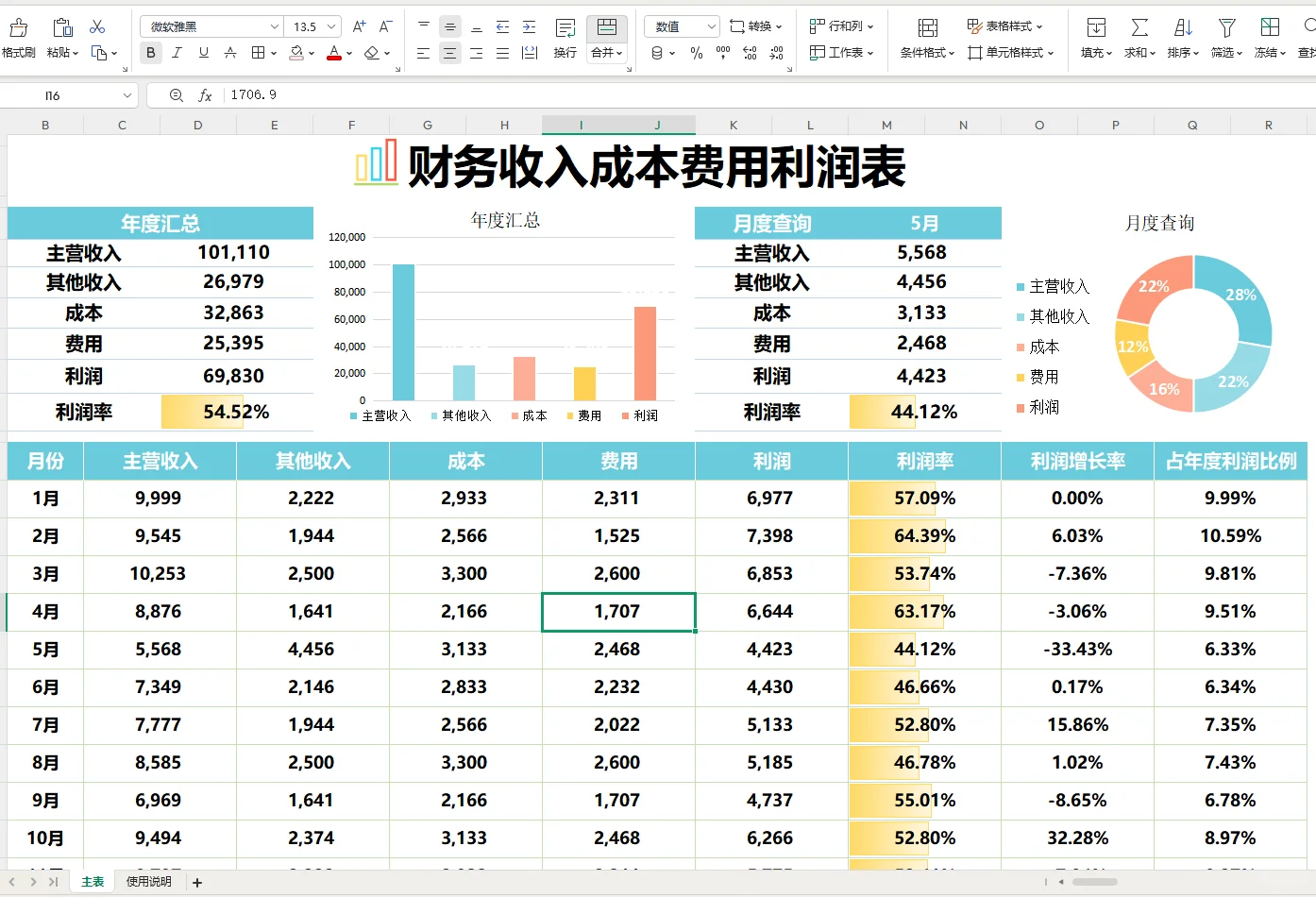The image size is (1316, 897).
Task: Open the Convert (转换) menu
Action: [755, 26]
